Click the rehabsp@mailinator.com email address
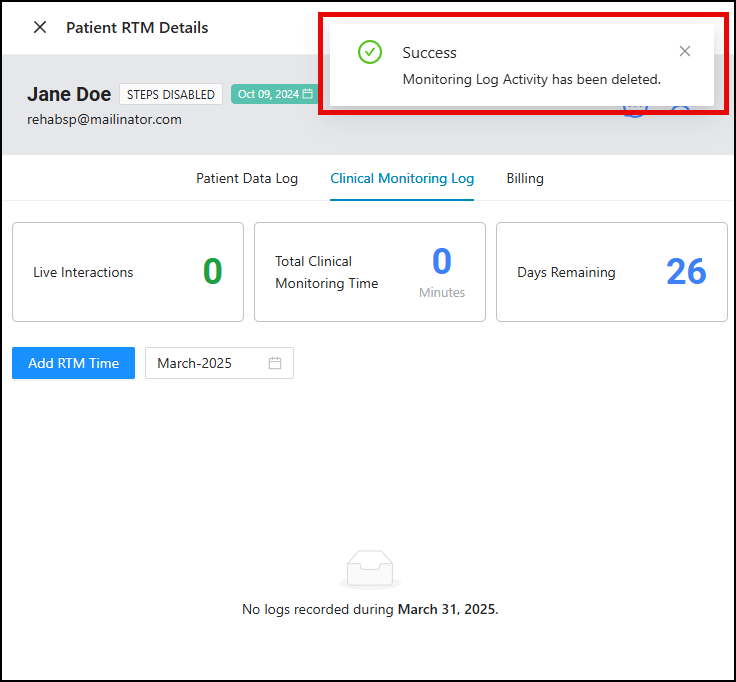The width and height of the screenshot is (736, 682). 104,119
